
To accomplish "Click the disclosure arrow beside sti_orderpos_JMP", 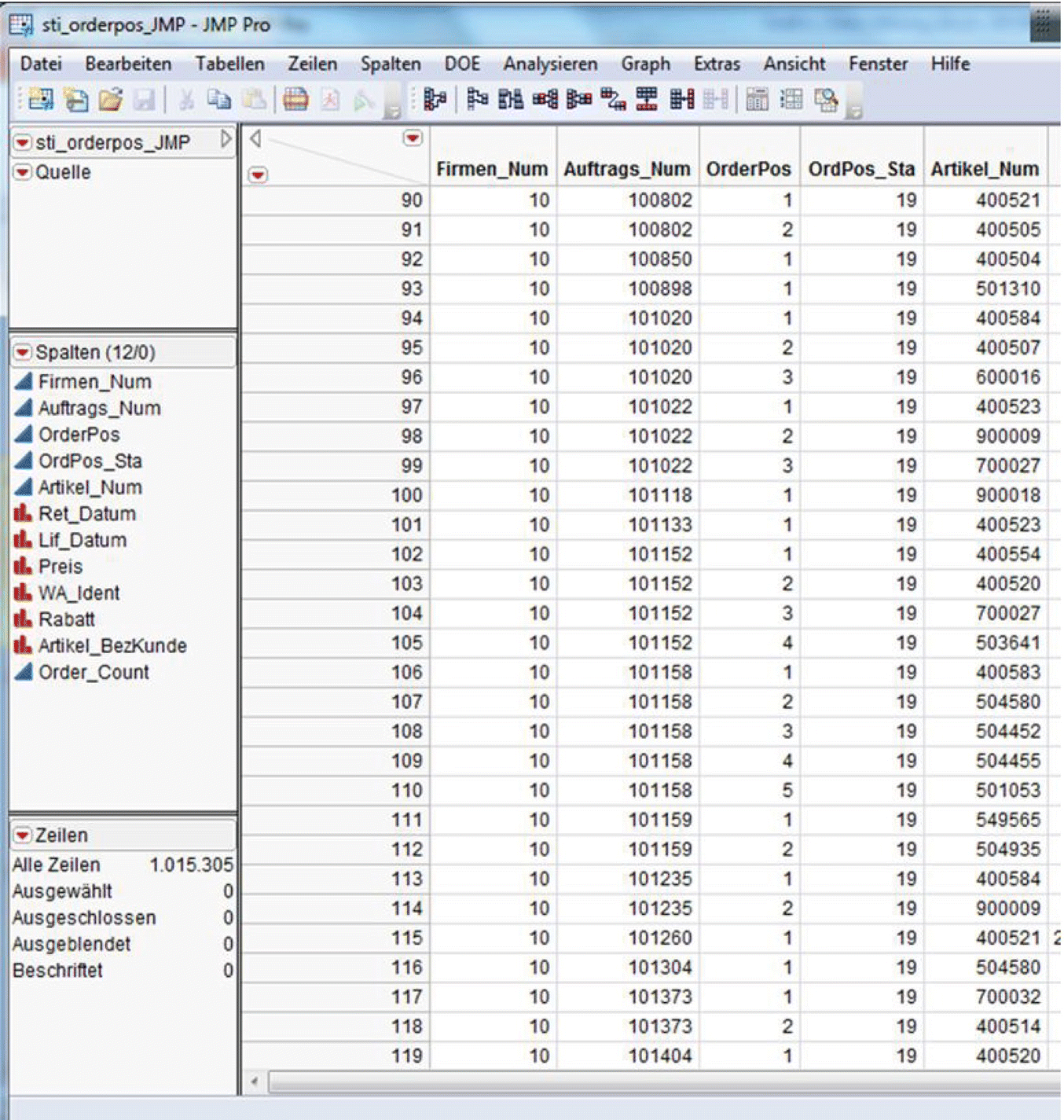I will [226, 139].
